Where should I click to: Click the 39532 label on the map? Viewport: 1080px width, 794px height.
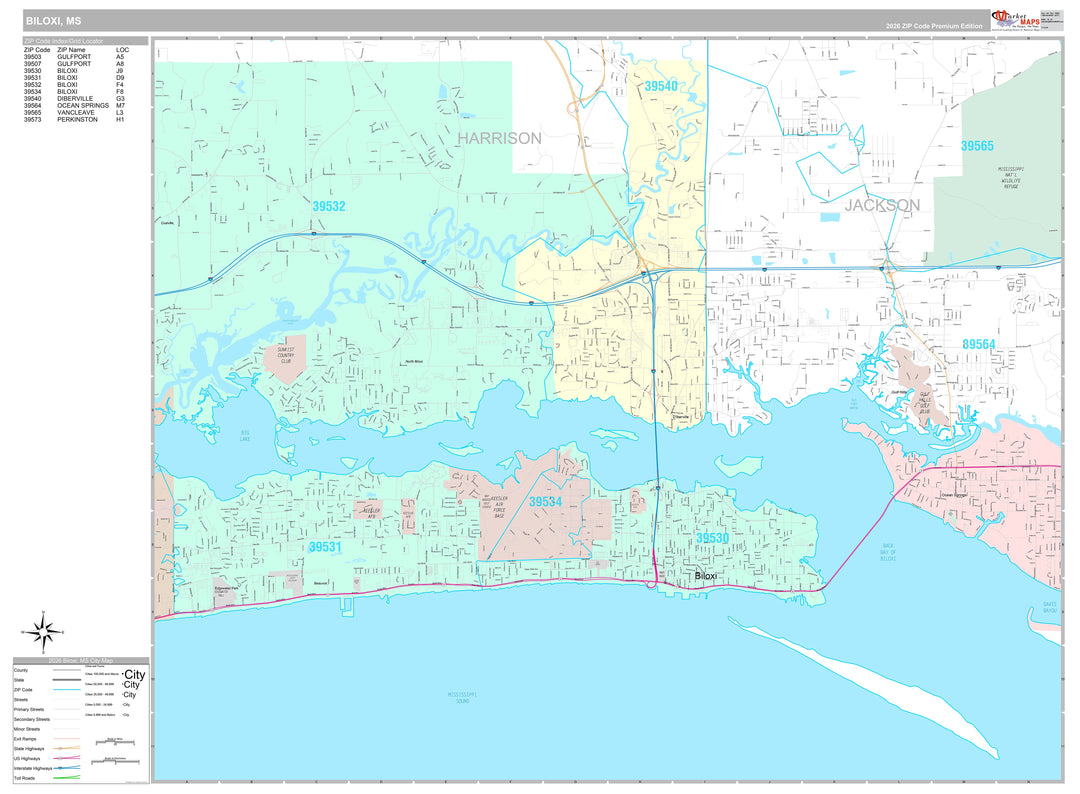point(329,206)
